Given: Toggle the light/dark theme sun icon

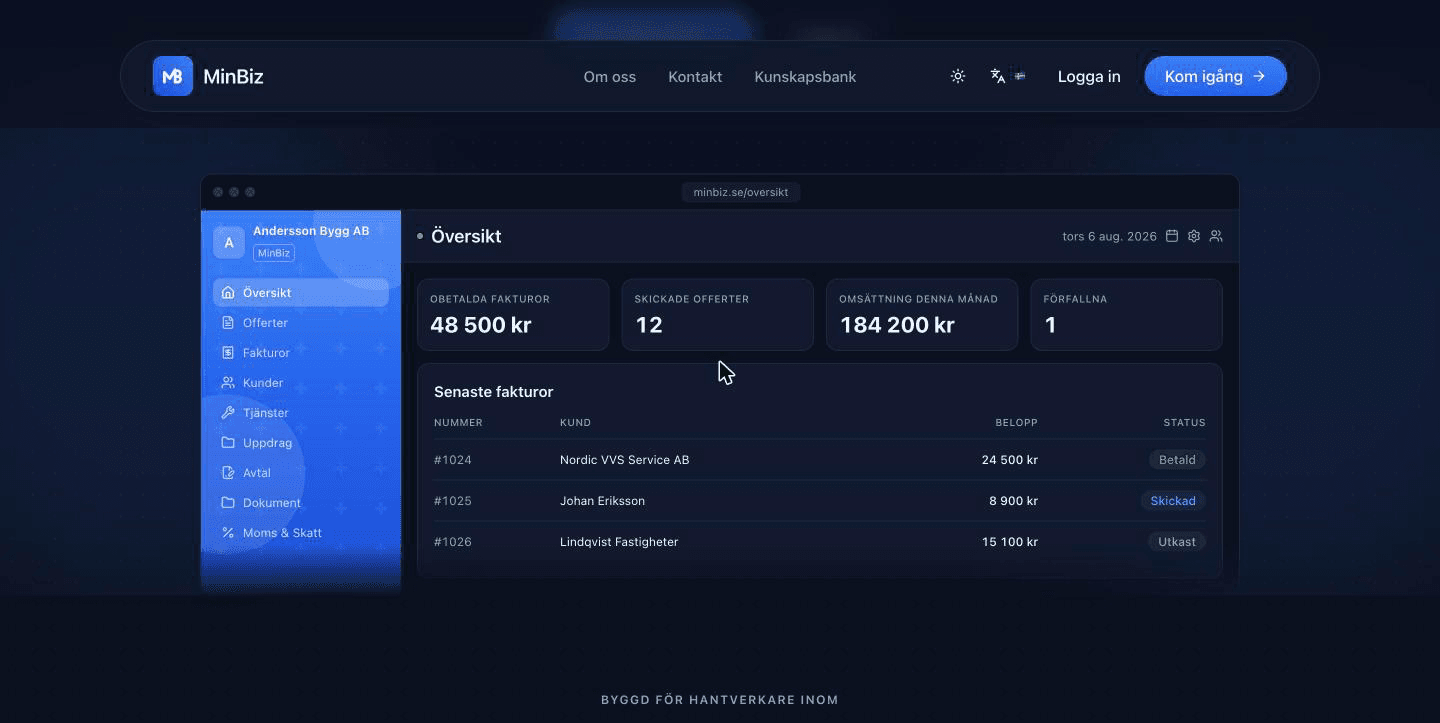Looking at the screenshot, I should click(x=958, y=76).
